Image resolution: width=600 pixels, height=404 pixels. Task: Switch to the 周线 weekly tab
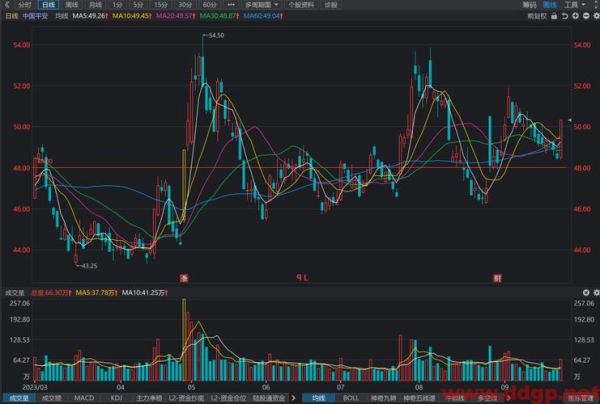click(x=71, y=5)
